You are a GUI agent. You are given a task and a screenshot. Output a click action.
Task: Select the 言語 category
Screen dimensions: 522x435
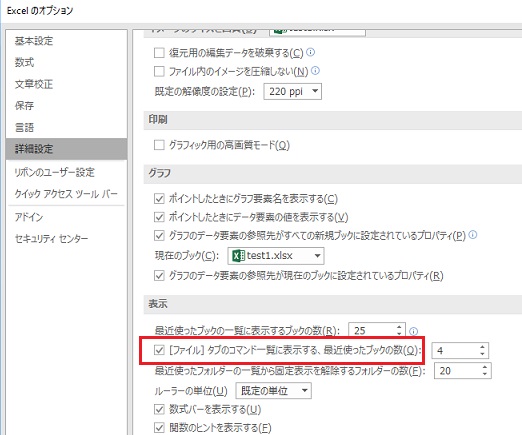pos(24,127)
